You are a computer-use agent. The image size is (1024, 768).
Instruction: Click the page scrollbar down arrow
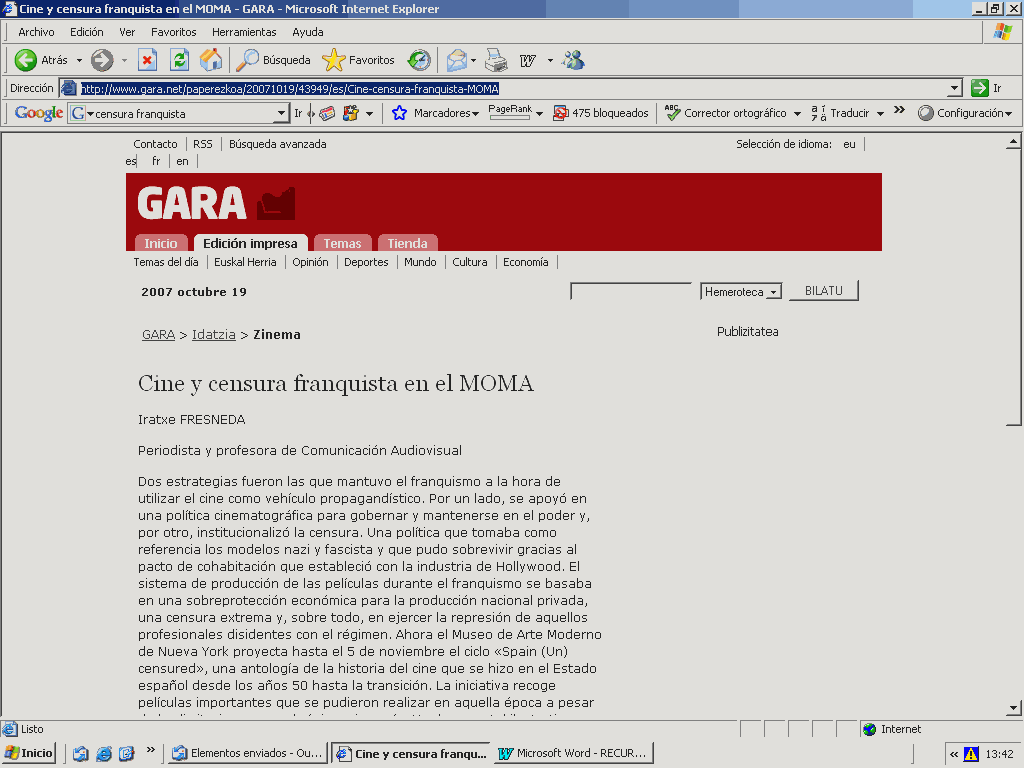click(1013, 708)
